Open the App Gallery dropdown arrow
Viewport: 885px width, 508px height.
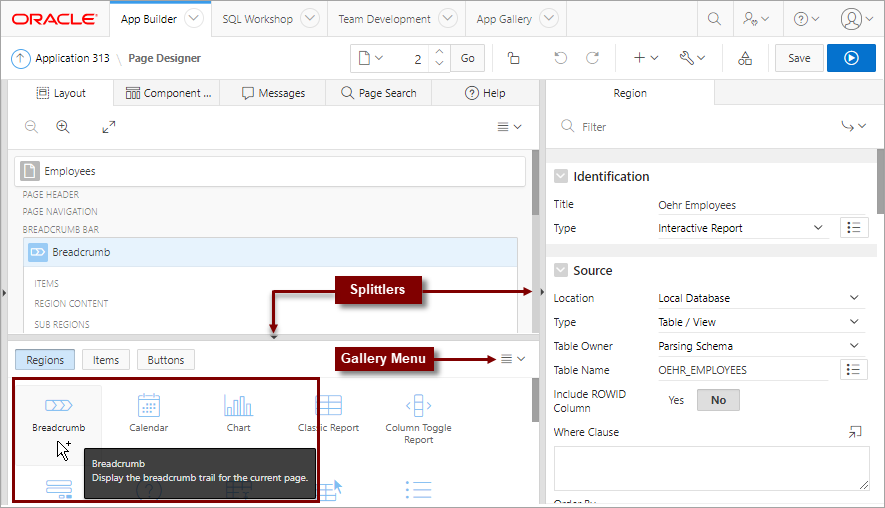[x=549, y=19]
